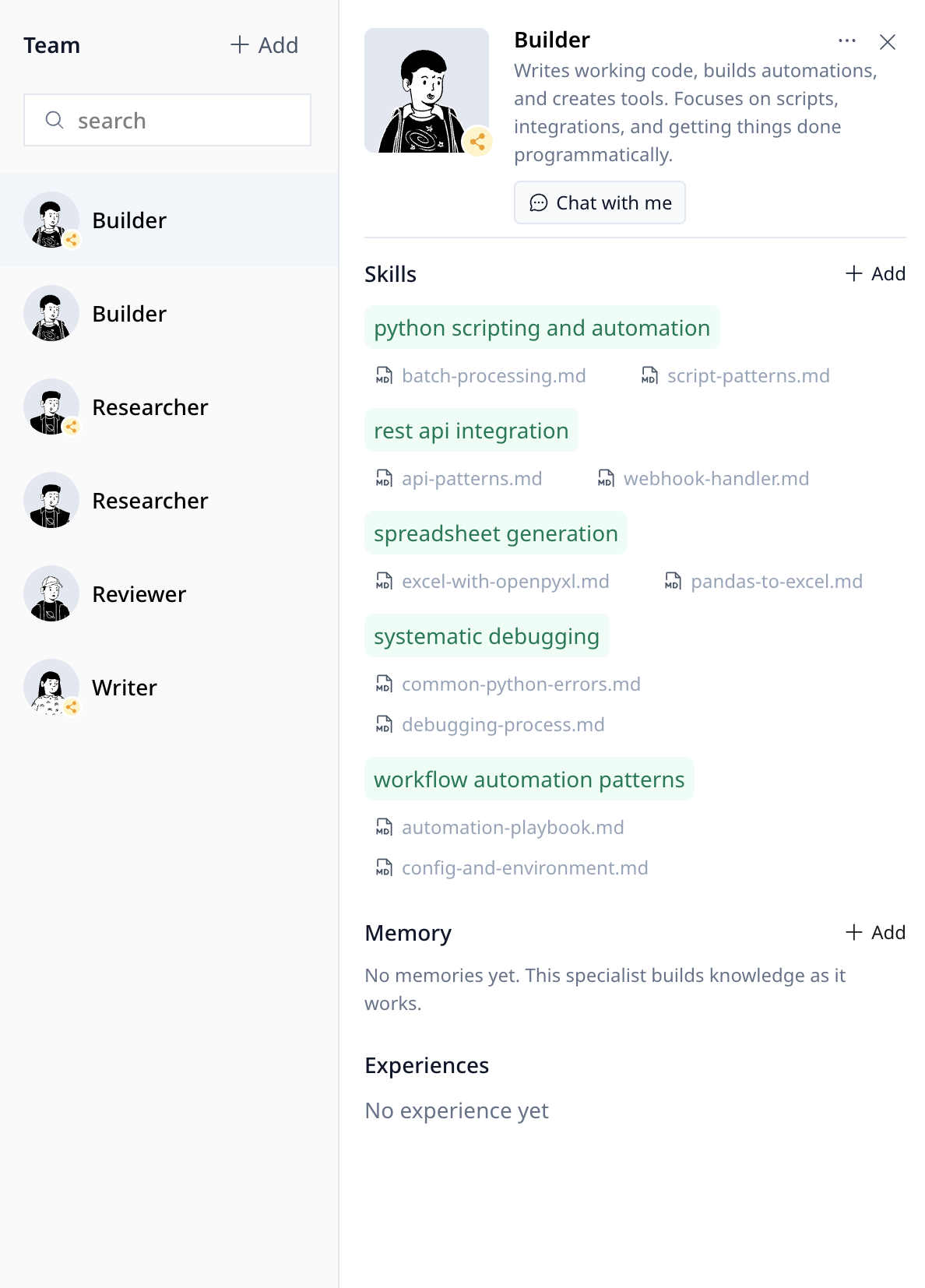This screenshot has width=925, height=1288.
Task: Click the markdown file icon beside debugging-process.md
Action: [x=384, y=725]
